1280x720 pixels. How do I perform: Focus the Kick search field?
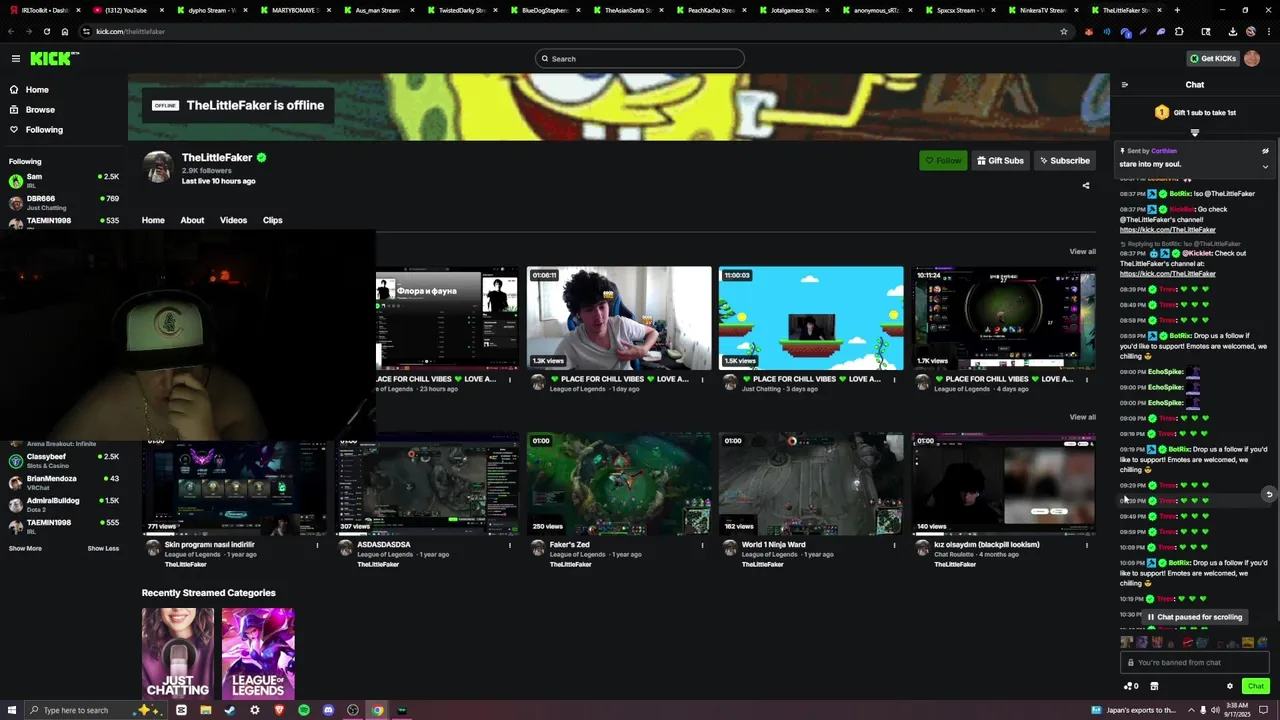tap(640, 59)
